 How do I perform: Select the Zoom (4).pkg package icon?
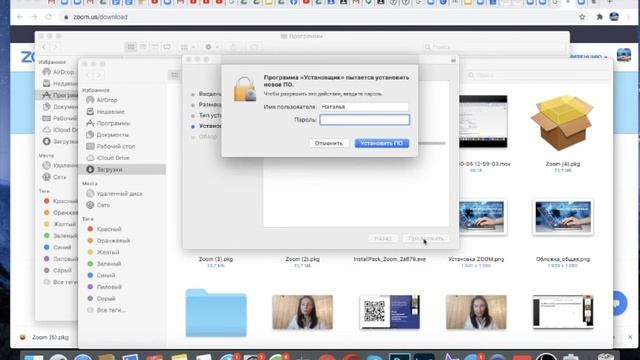pyautogui.click(x=562, y=122)
